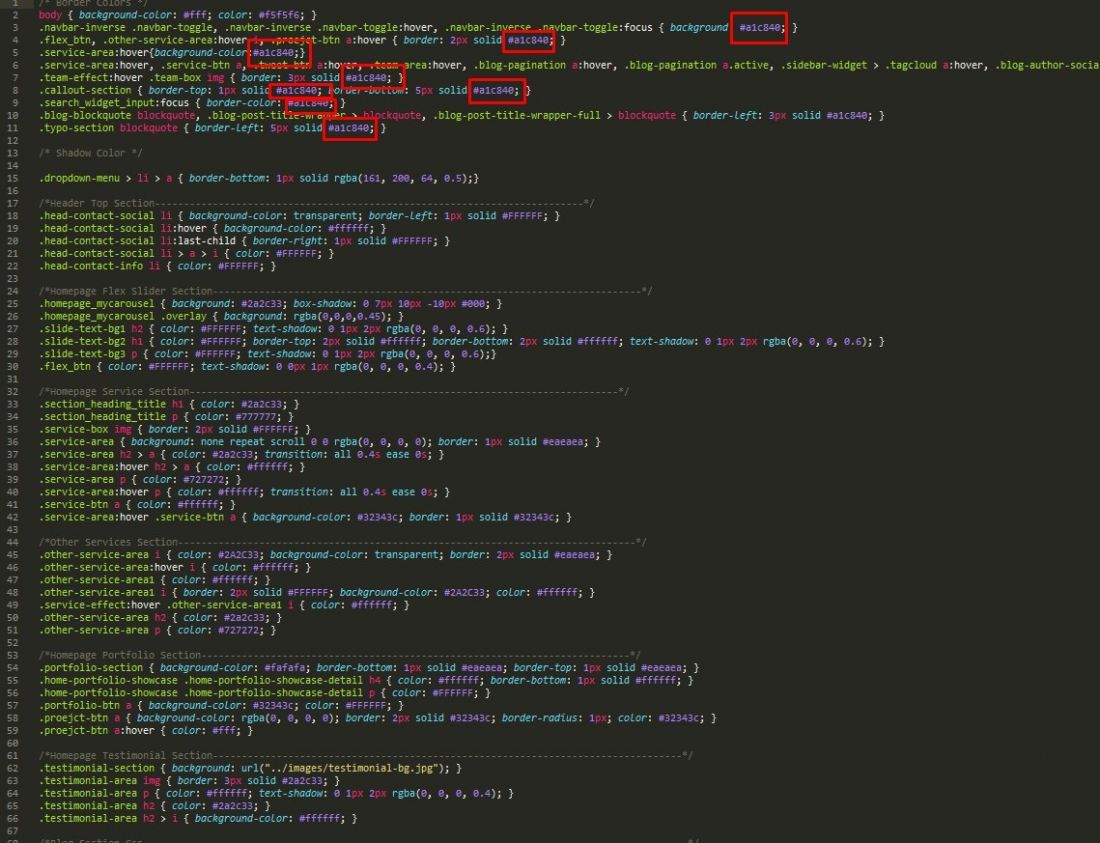1100x843 pixels.
Task: Click ".slide-text-bg3" selector on line 29
Action: click(81, 355)
